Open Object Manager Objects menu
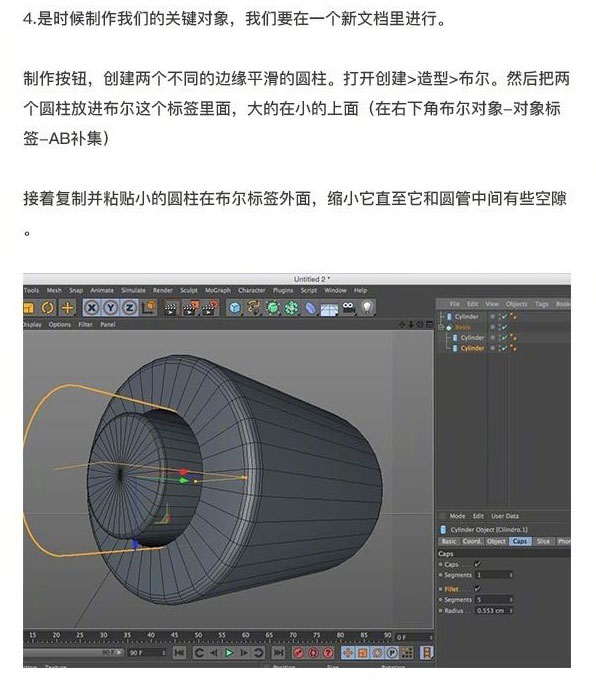 [x=517, y=304]
